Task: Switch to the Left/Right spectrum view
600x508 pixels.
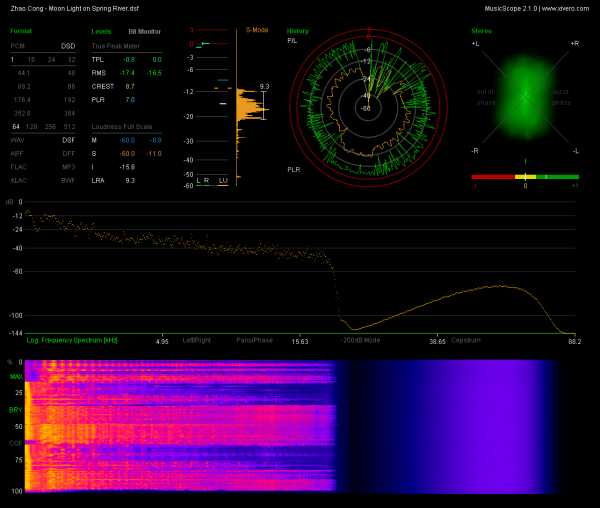Action: coord(195,340)
